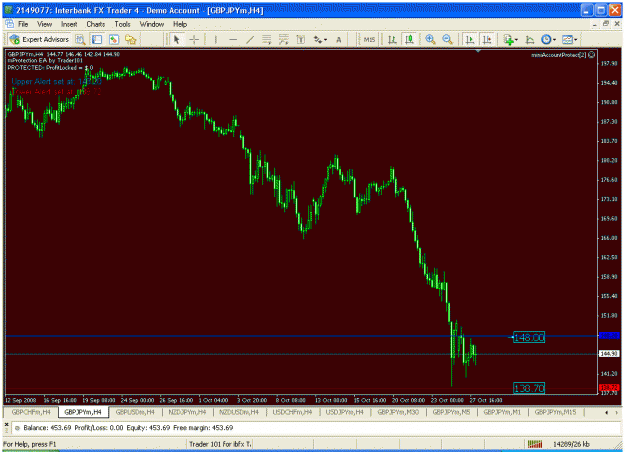Viewport: 625px width, 452px height.
Task: Open the Window menu
Action: pos(151,24)
